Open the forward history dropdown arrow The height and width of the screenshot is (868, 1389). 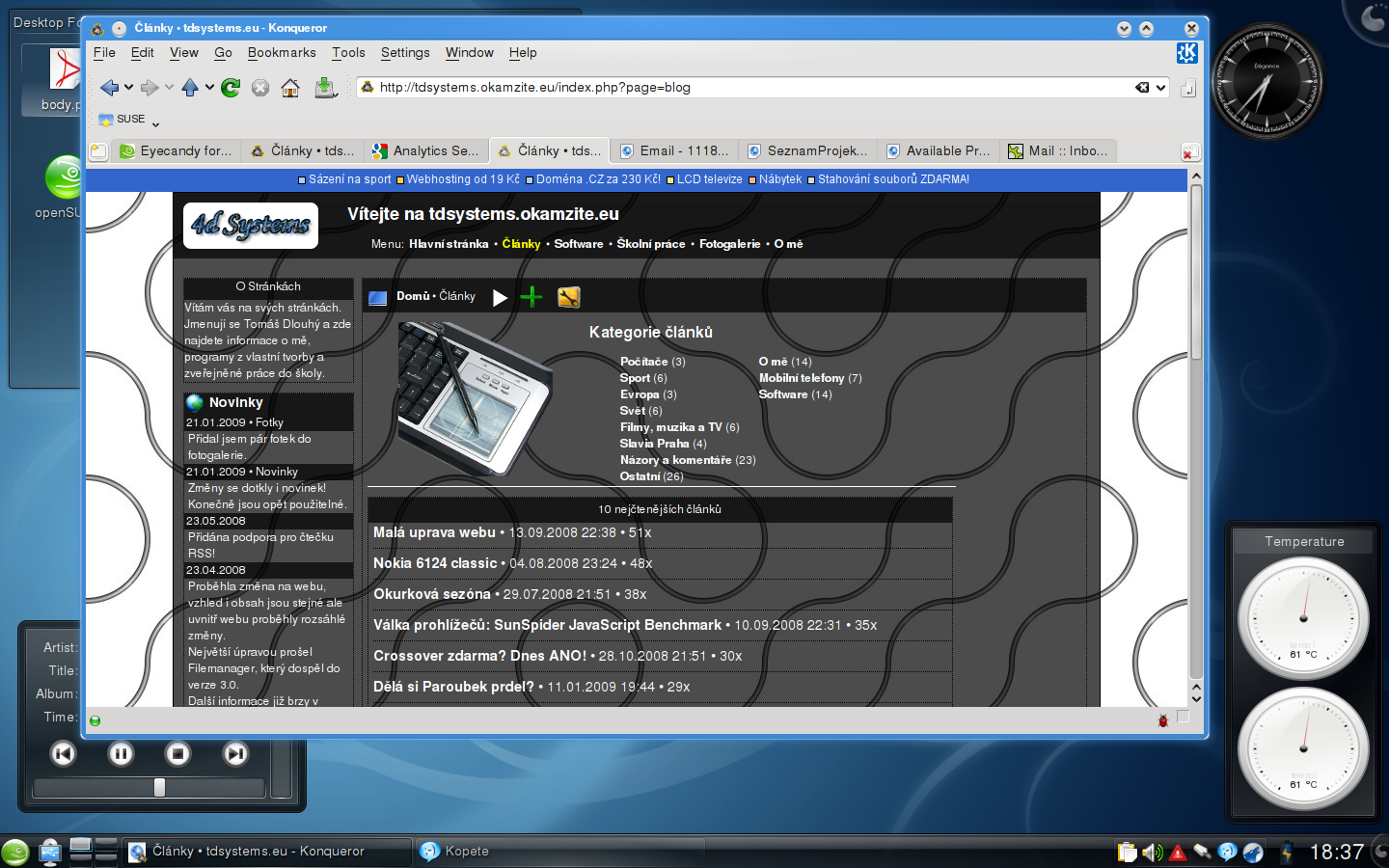point(169,88)
